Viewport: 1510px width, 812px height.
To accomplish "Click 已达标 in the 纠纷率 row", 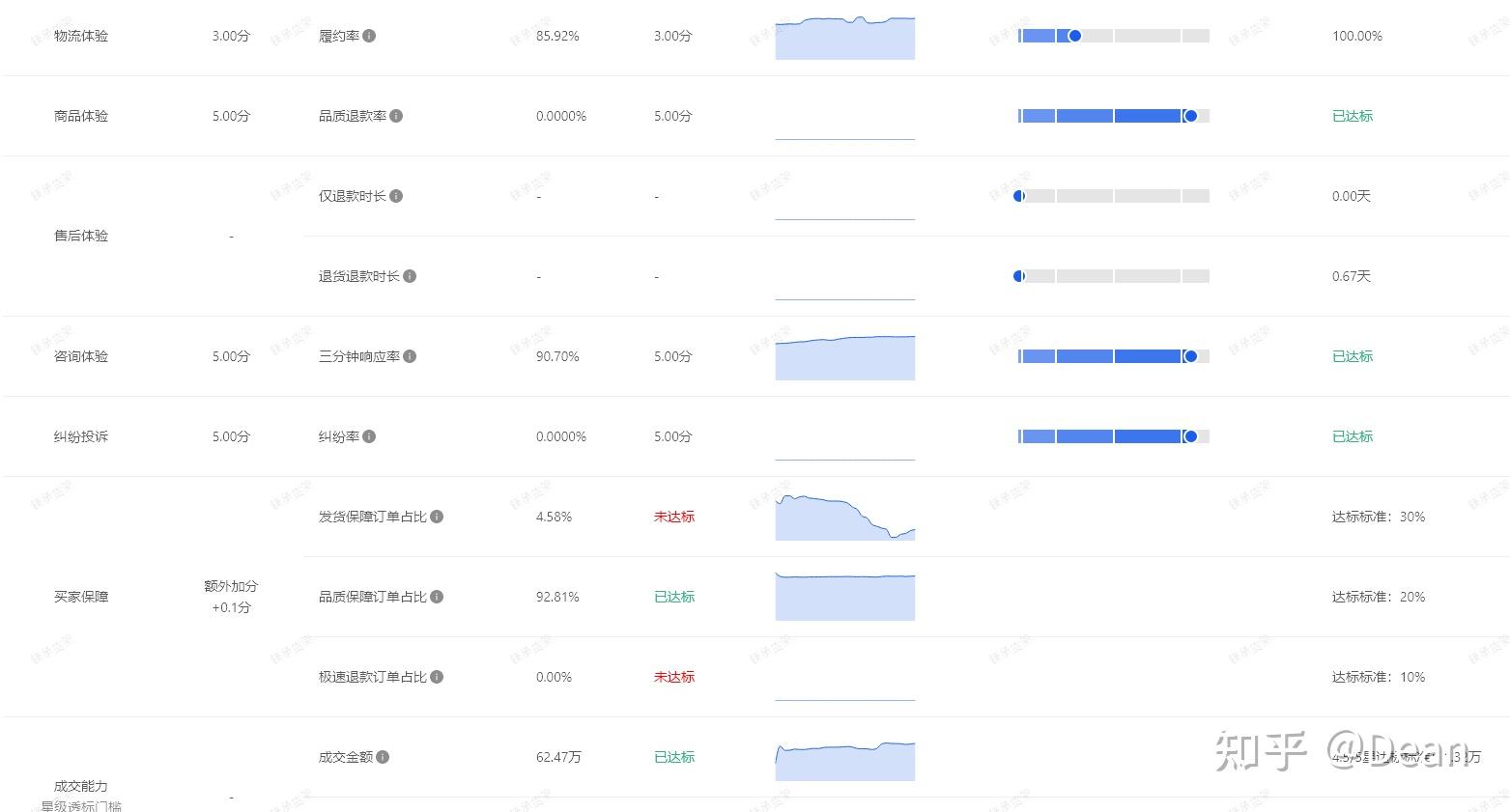I will 1352,436.
